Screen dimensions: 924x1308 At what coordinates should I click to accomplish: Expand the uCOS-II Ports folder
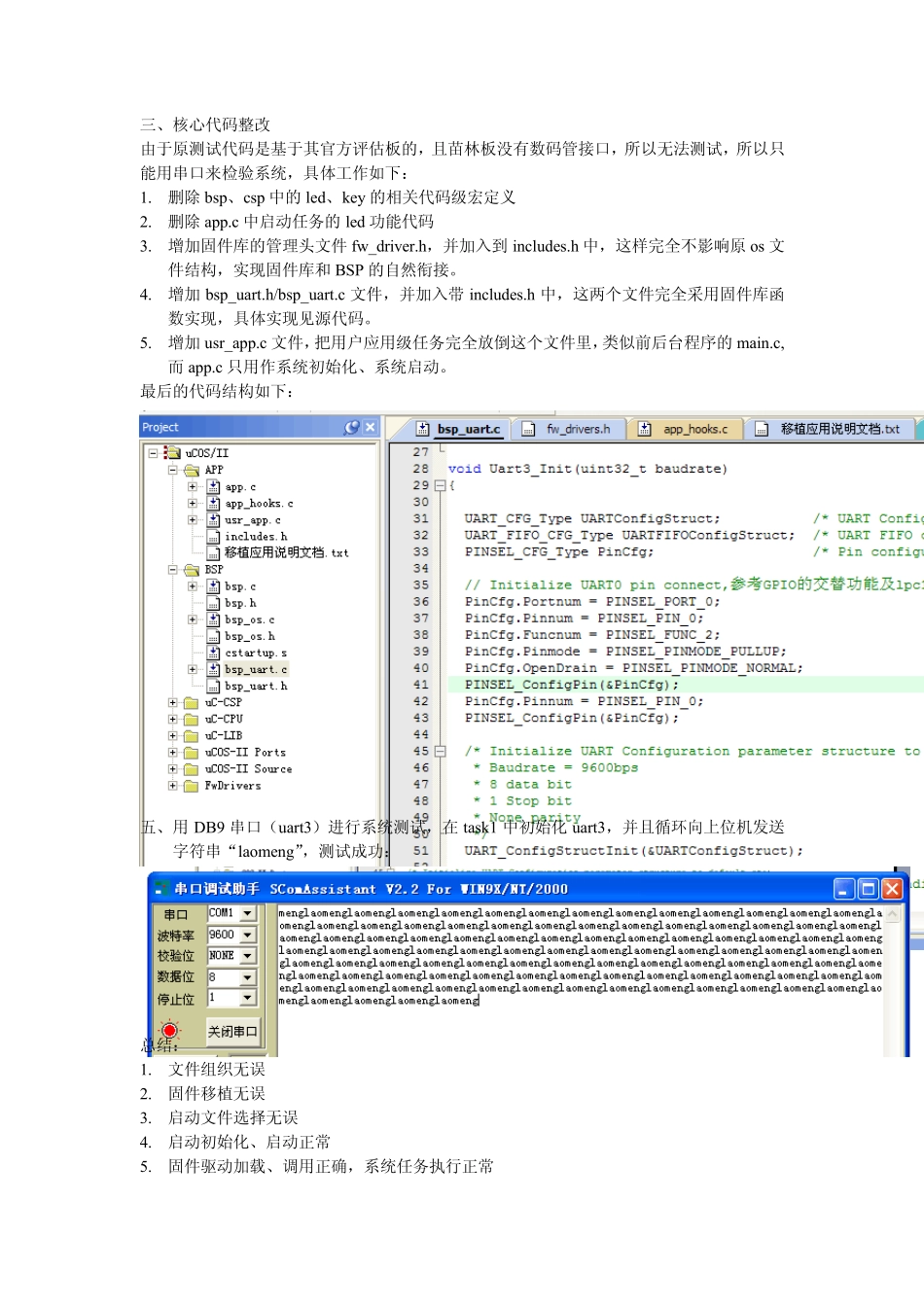pyautogui.click(x=172, y=752)
